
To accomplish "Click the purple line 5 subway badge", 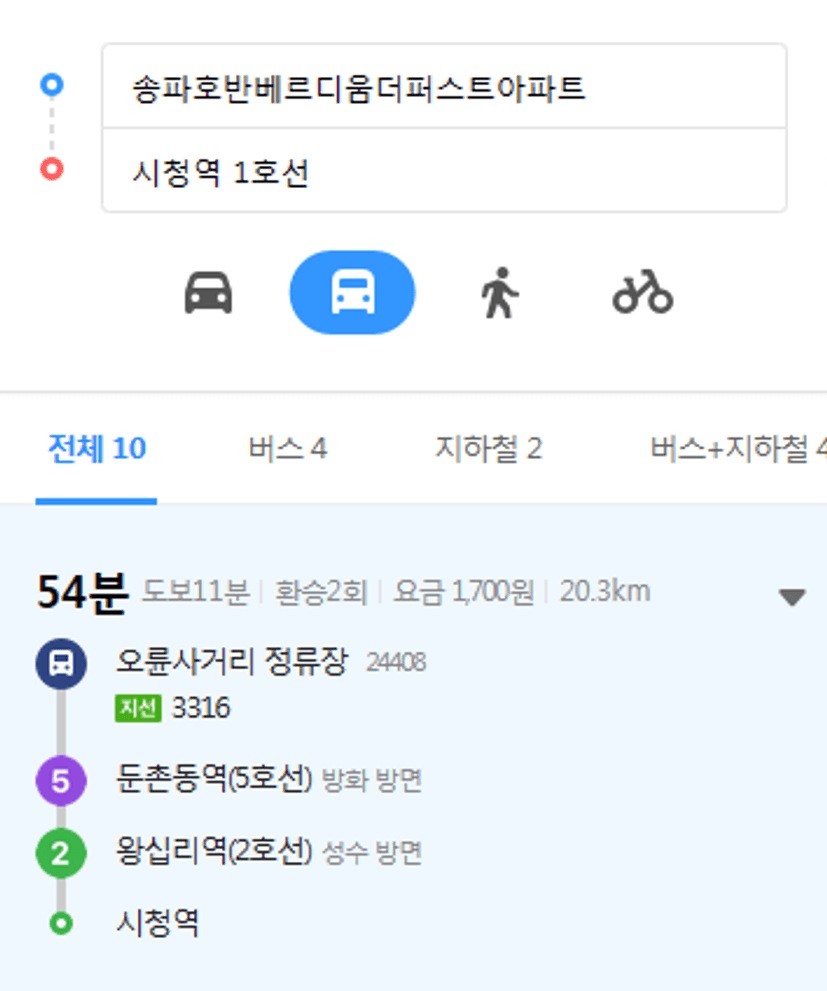I will (x=61, y=781).
